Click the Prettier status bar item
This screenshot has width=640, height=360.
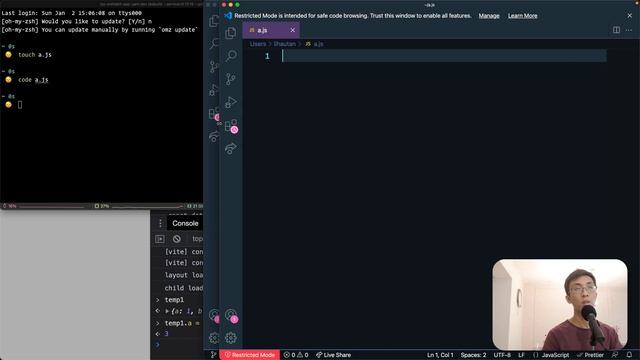click(590, 355)
